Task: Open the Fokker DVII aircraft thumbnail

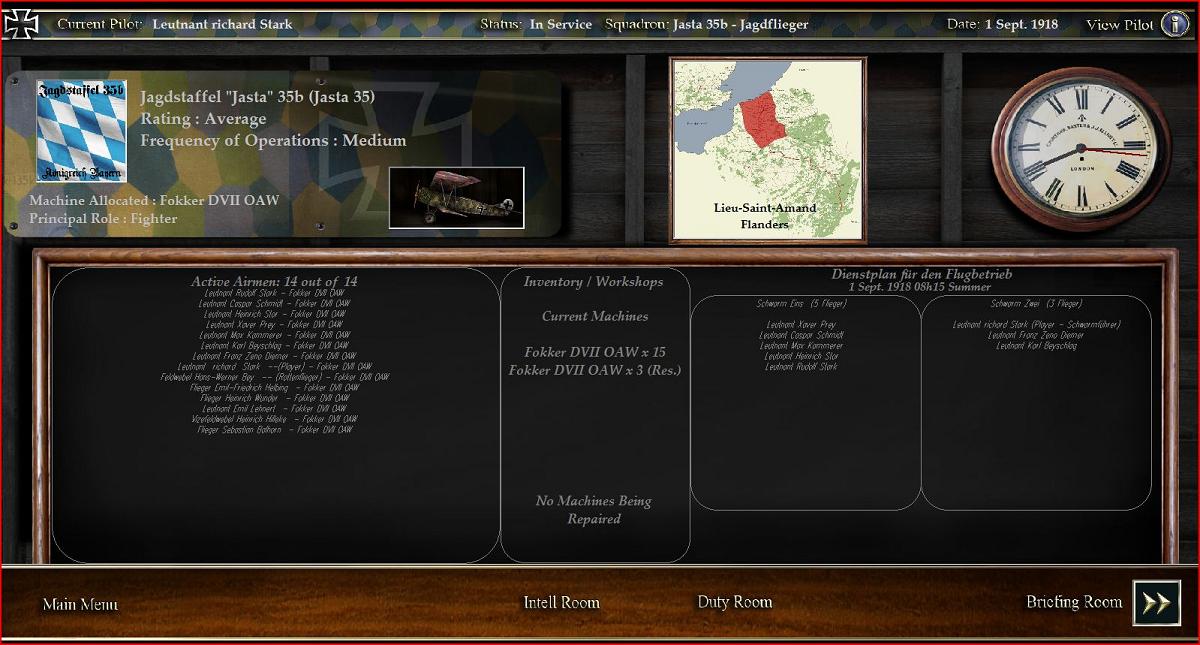Action: coord(457,198)
